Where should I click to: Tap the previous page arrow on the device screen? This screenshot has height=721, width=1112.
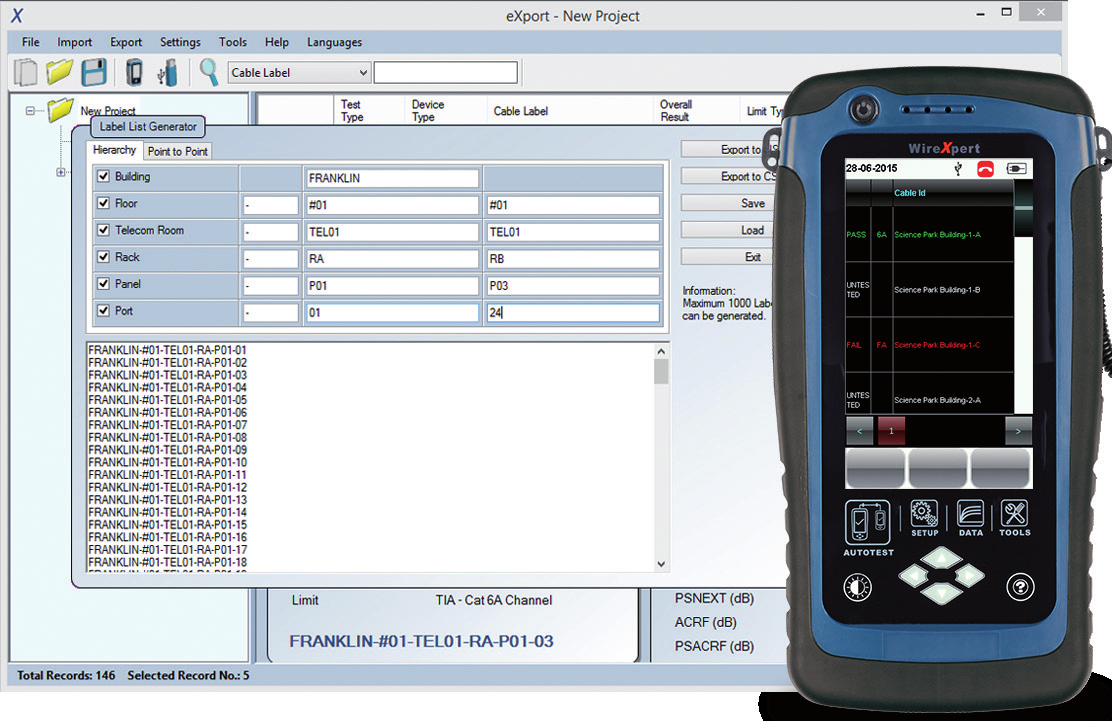point(860,431)
